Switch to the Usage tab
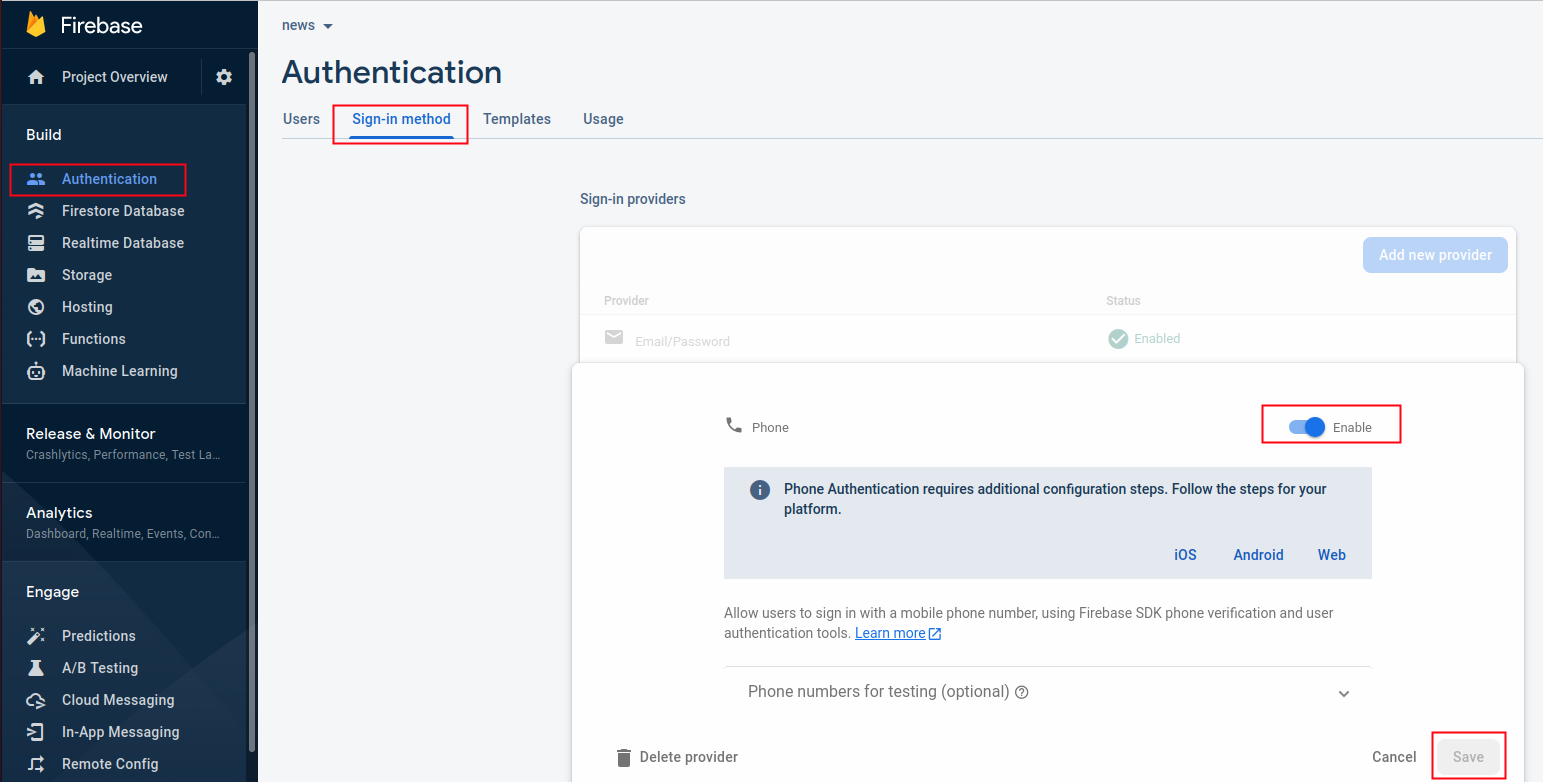This screenshot has height=782, width=1543. click(603, 119)
